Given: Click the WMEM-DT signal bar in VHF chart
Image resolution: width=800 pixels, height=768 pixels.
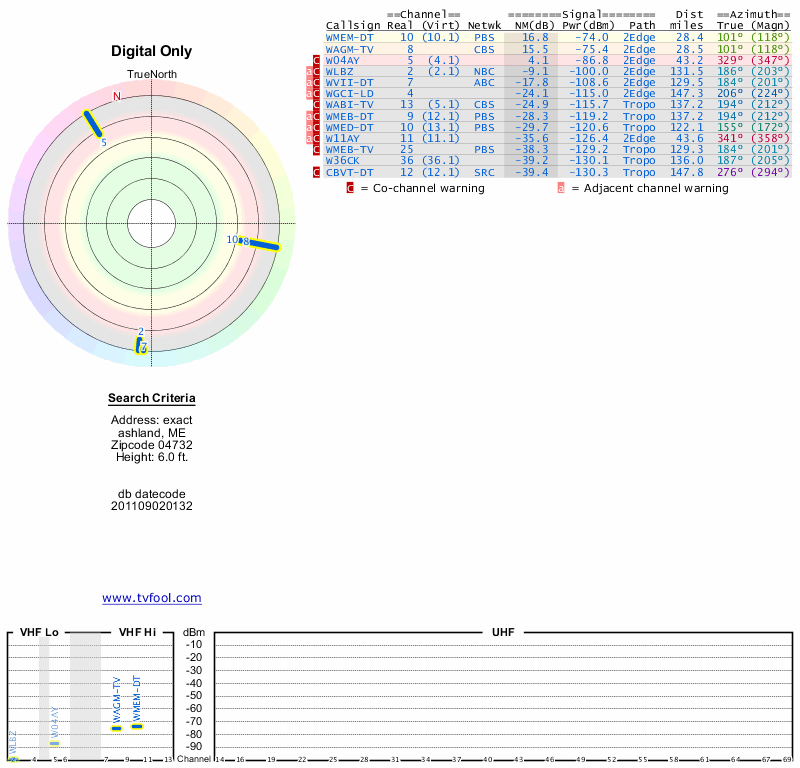Looking at the screenshot, I should (137, 726).
